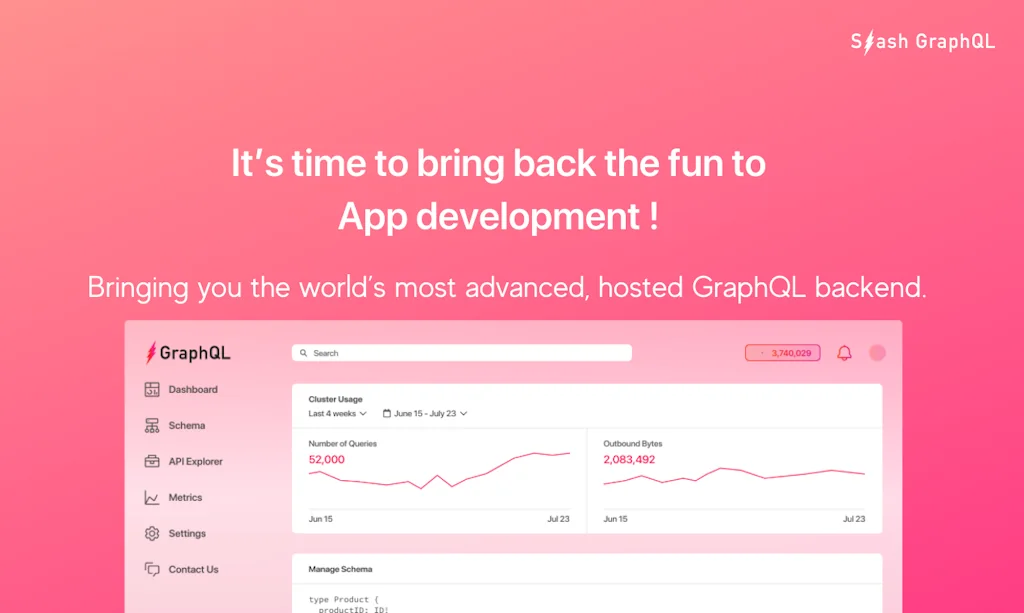Expand the Cluster Usage panel options
The width and height of the screenshot is (1024, 613).
[335, 399]
